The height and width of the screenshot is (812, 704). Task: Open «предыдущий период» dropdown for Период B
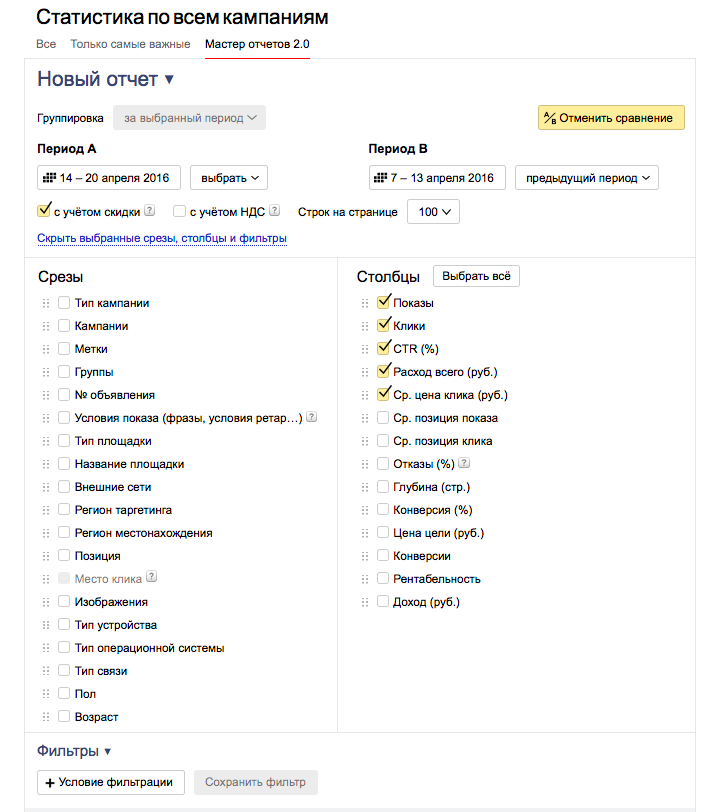(586, 178)
